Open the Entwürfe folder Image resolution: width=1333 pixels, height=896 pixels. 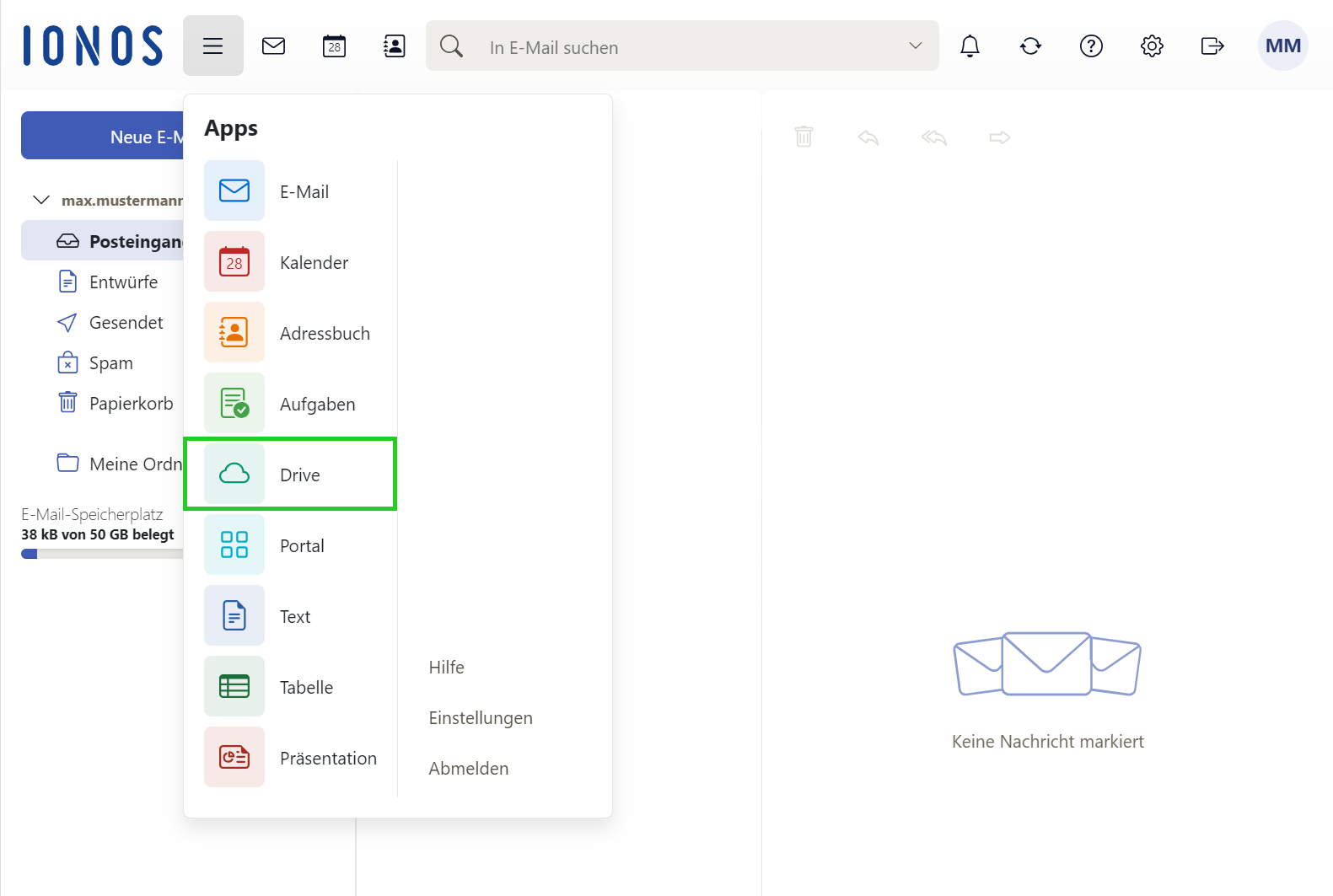click(107, 282)
